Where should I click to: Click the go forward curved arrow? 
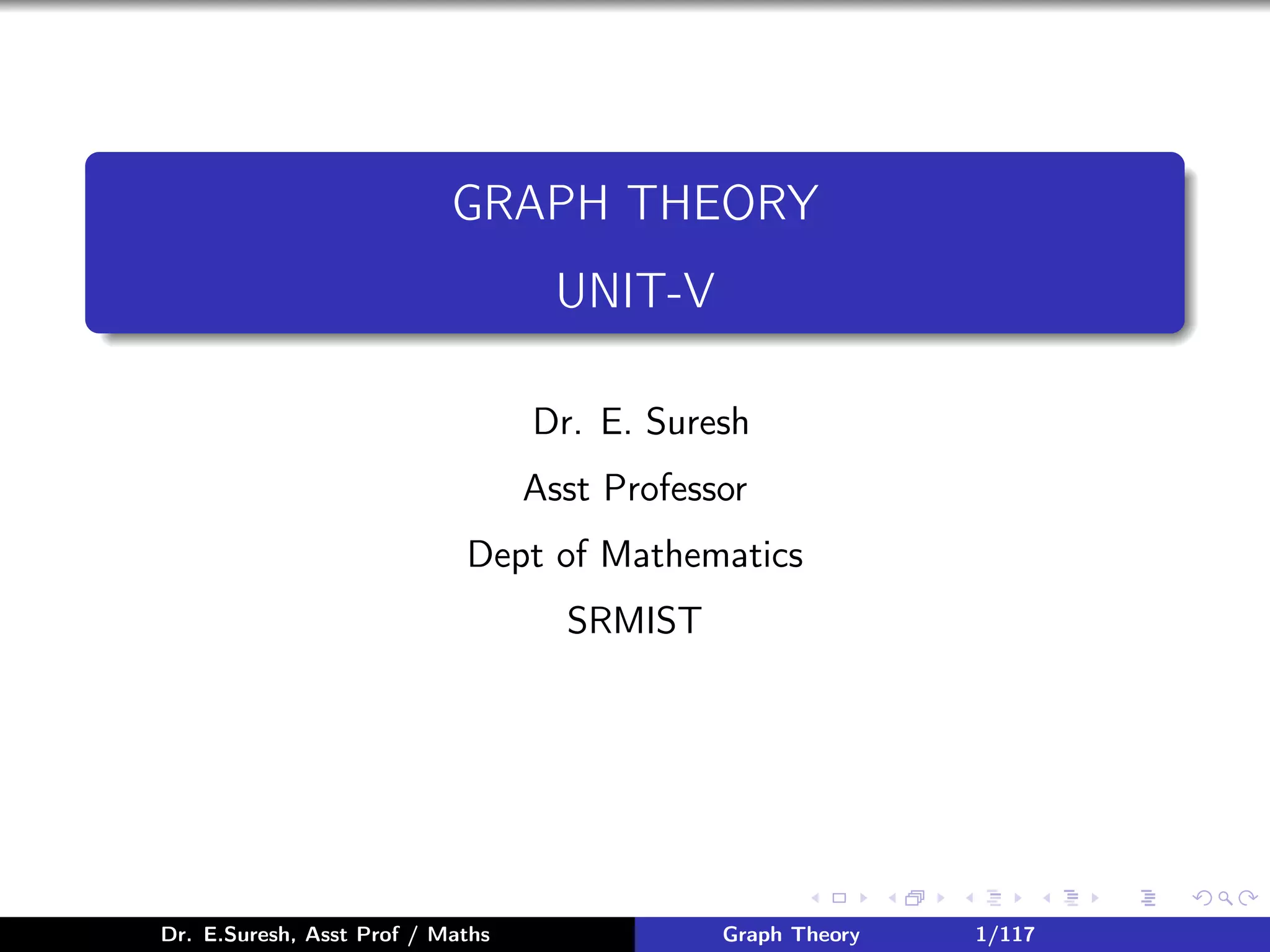[1247, 898]
